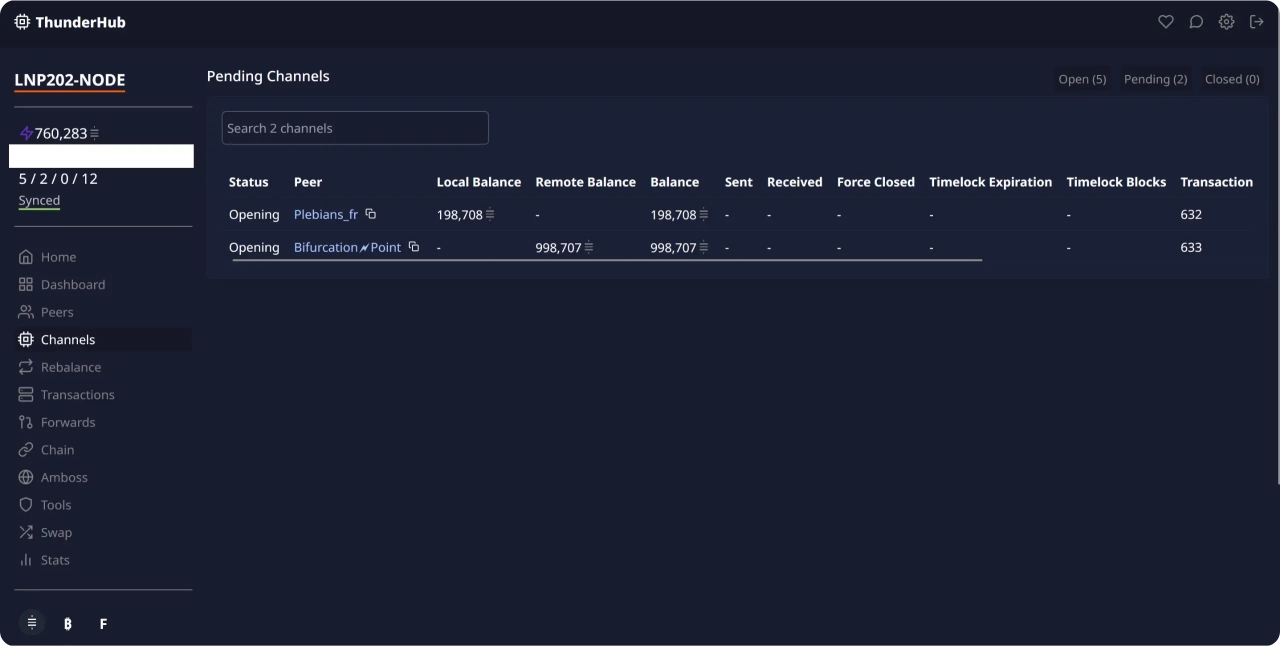The width and height of the screenshot is (1280, 646).
Task: Click the ThunderHub logo
Action: tap(70, 22)
